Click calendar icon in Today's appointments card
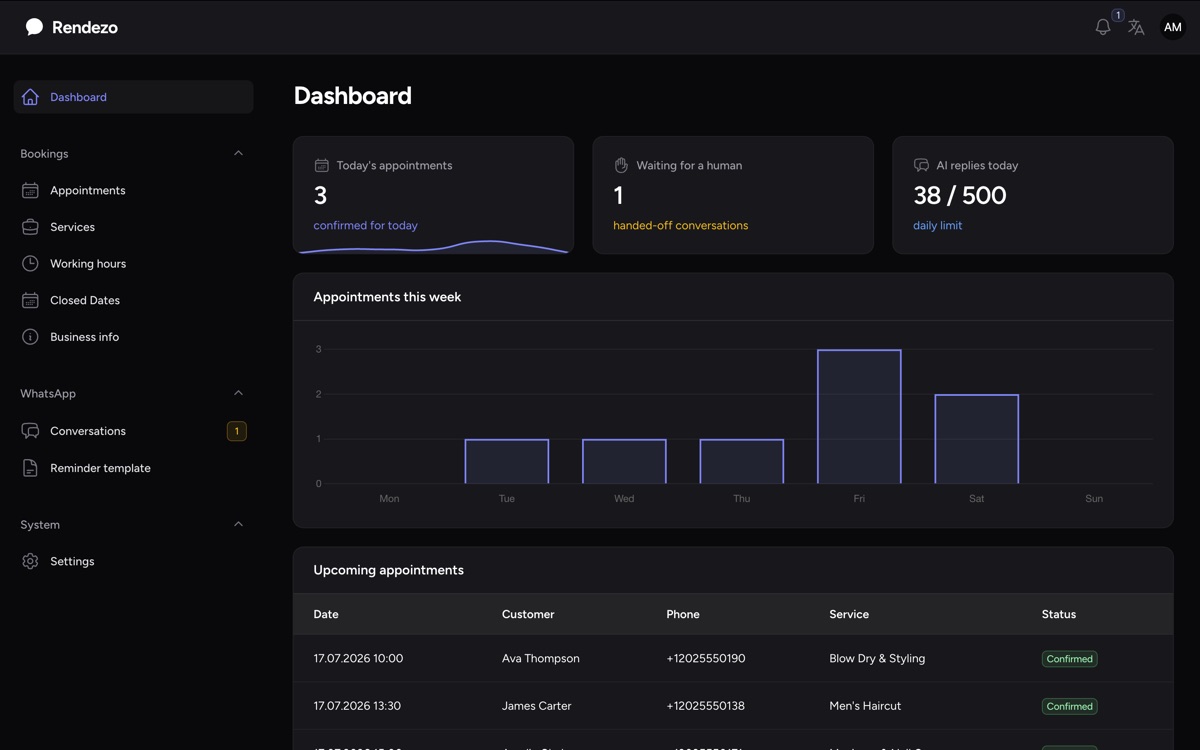 coord(321,165)
